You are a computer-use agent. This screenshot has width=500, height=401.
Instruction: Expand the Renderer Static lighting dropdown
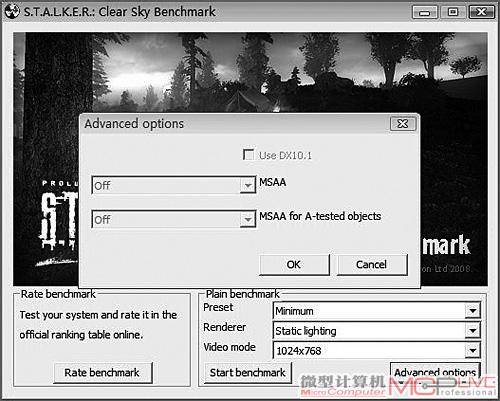(473, 331)
